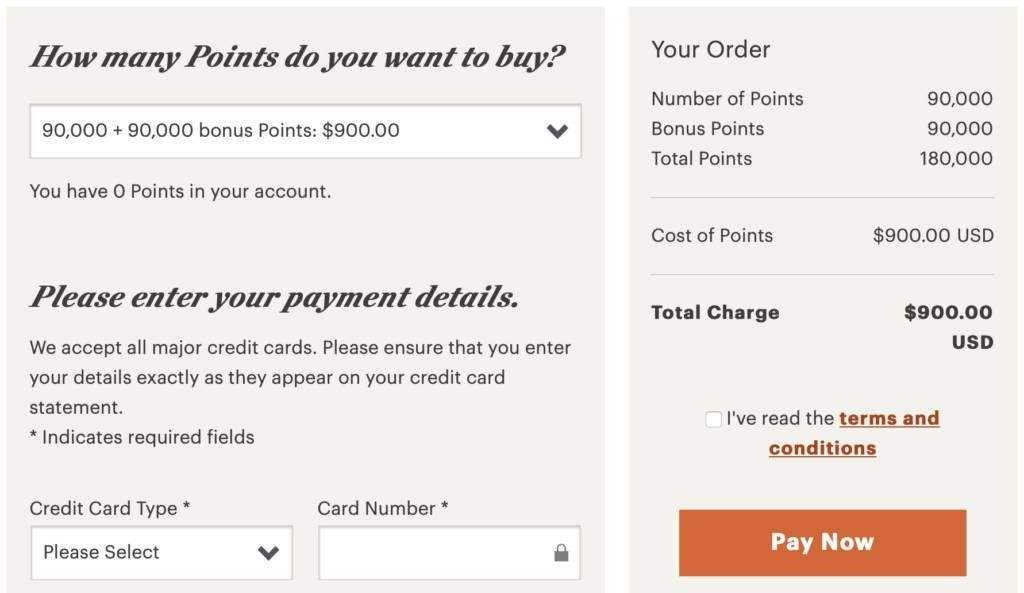The width and height of the screenshot is (1024, 593).
Task: Click the 'How many Points do you want to buy?' heading
Action: pos(298,57)
